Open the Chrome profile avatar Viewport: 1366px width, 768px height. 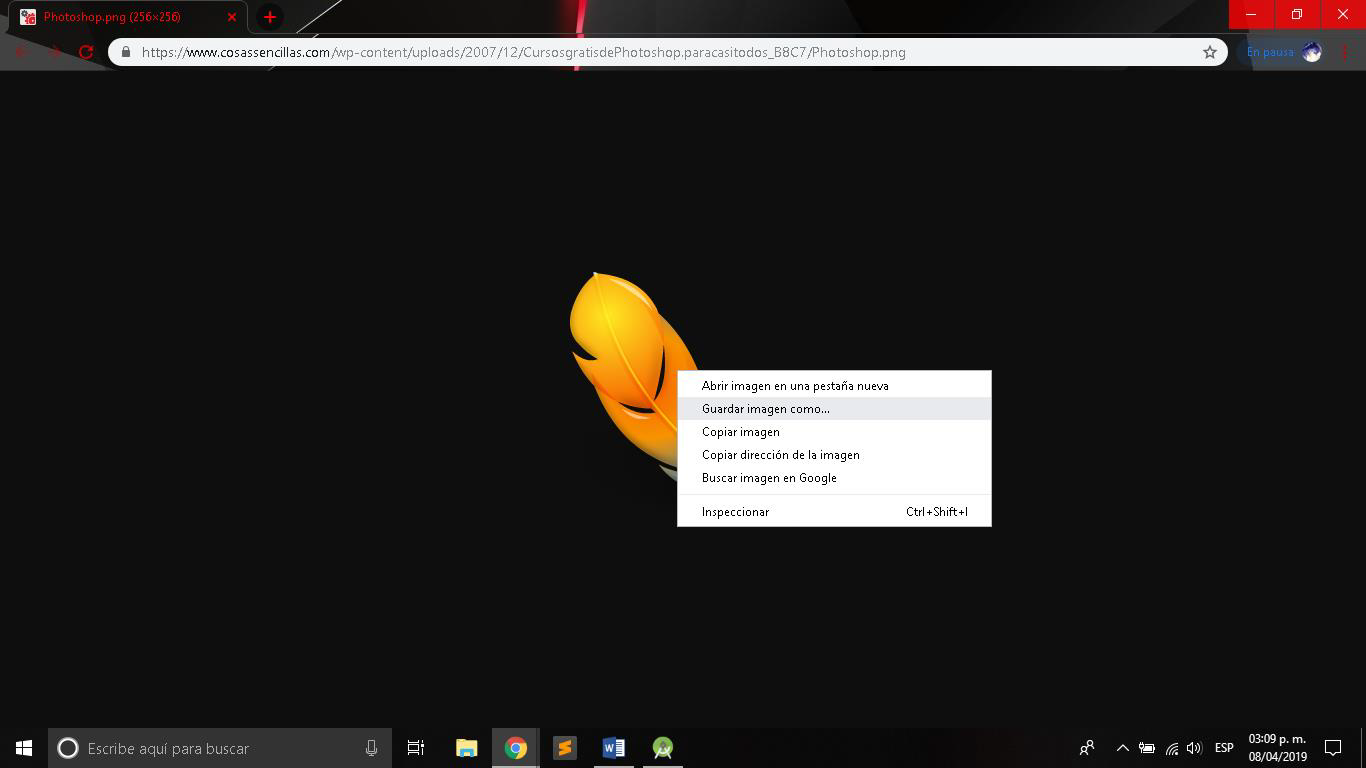coord(1312,52)
